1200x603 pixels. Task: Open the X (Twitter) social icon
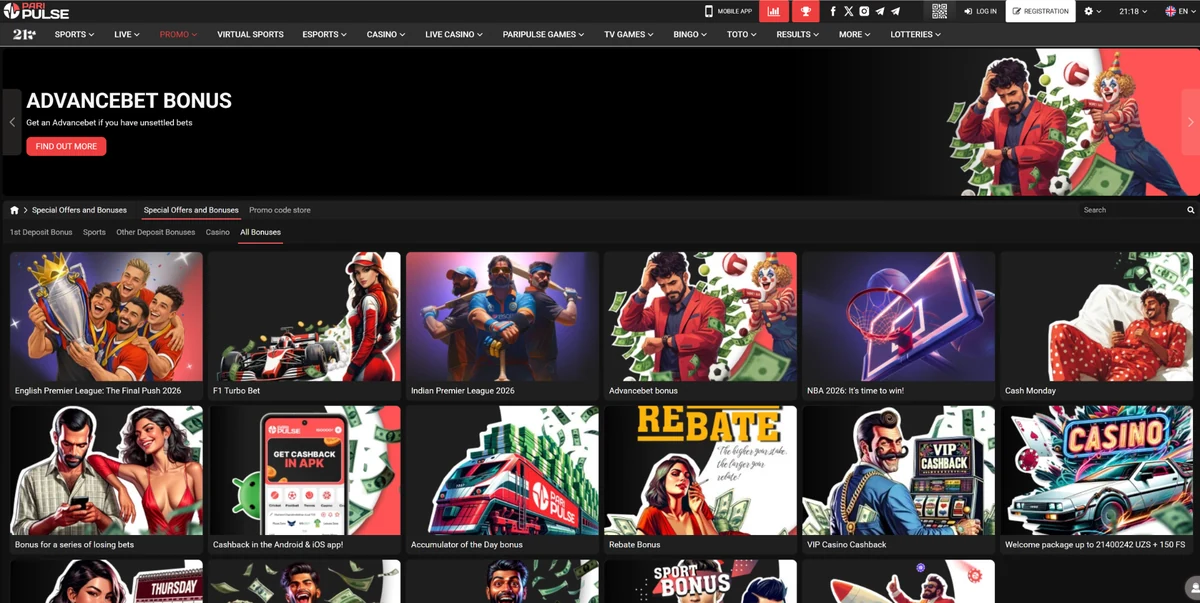(x=849, y=11)
